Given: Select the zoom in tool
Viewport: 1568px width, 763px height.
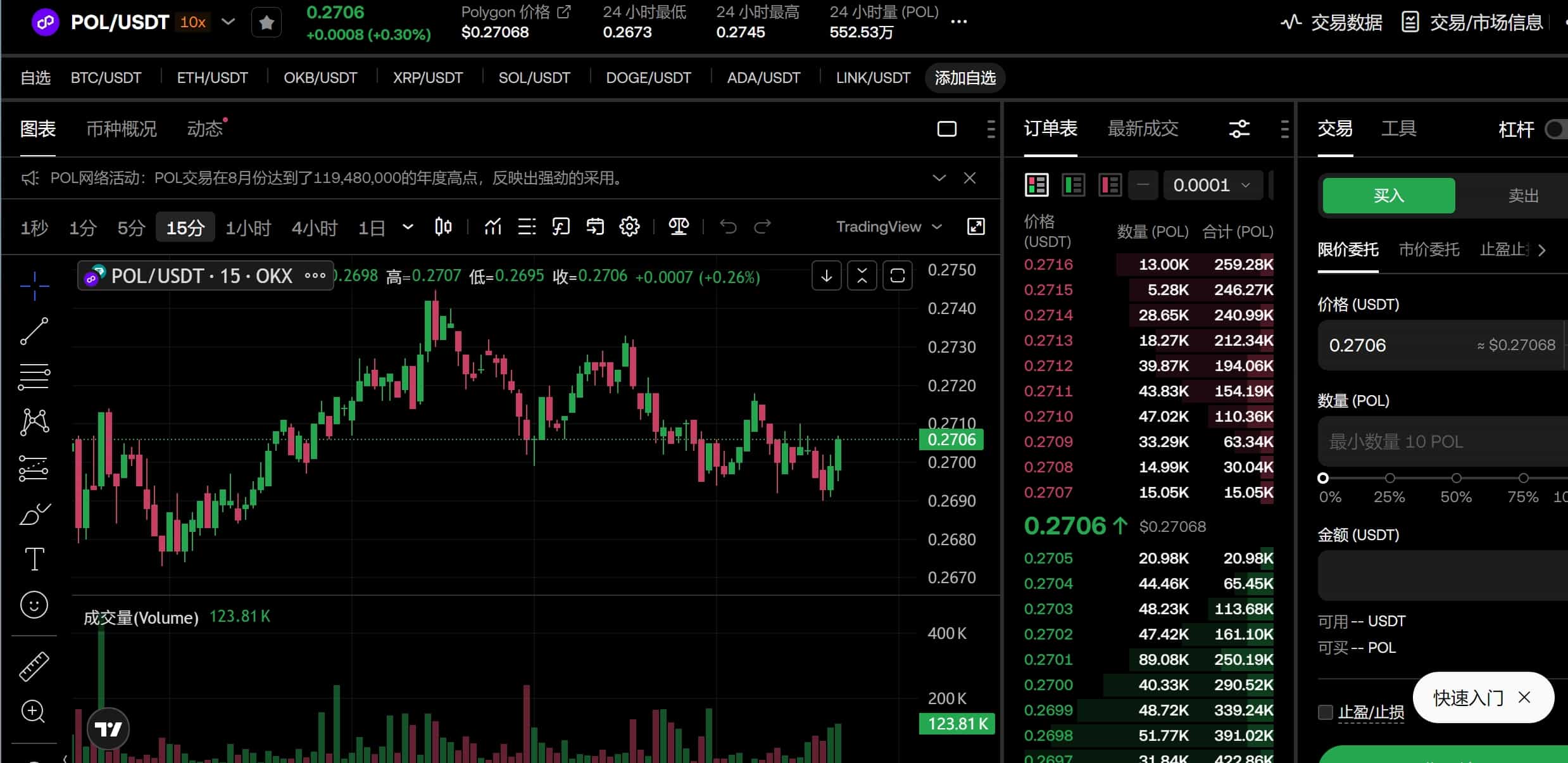Looking at the screenshot, I should point(33,712).
